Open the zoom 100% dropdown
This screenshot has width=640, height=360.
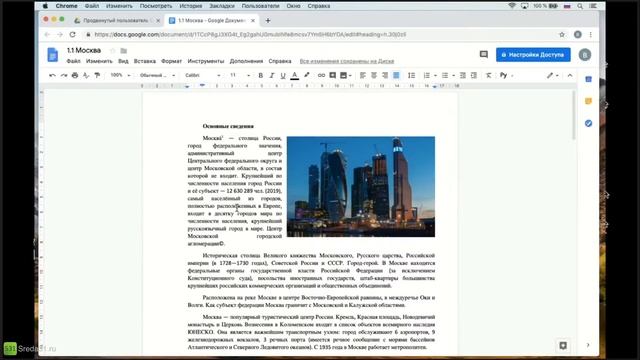coord(120,76)
